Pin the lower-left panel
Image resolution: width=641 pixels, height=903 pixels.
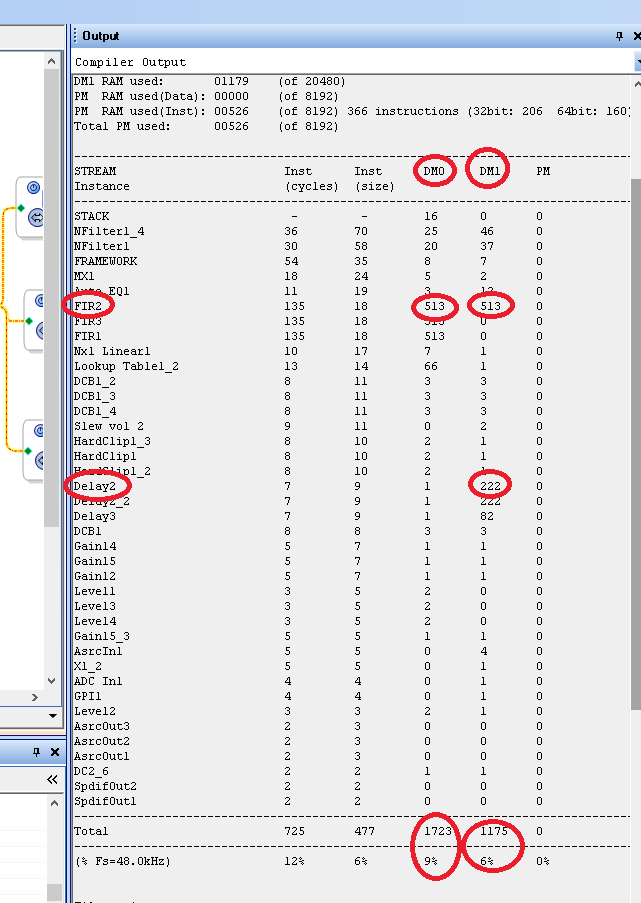[x=37, y=752]
